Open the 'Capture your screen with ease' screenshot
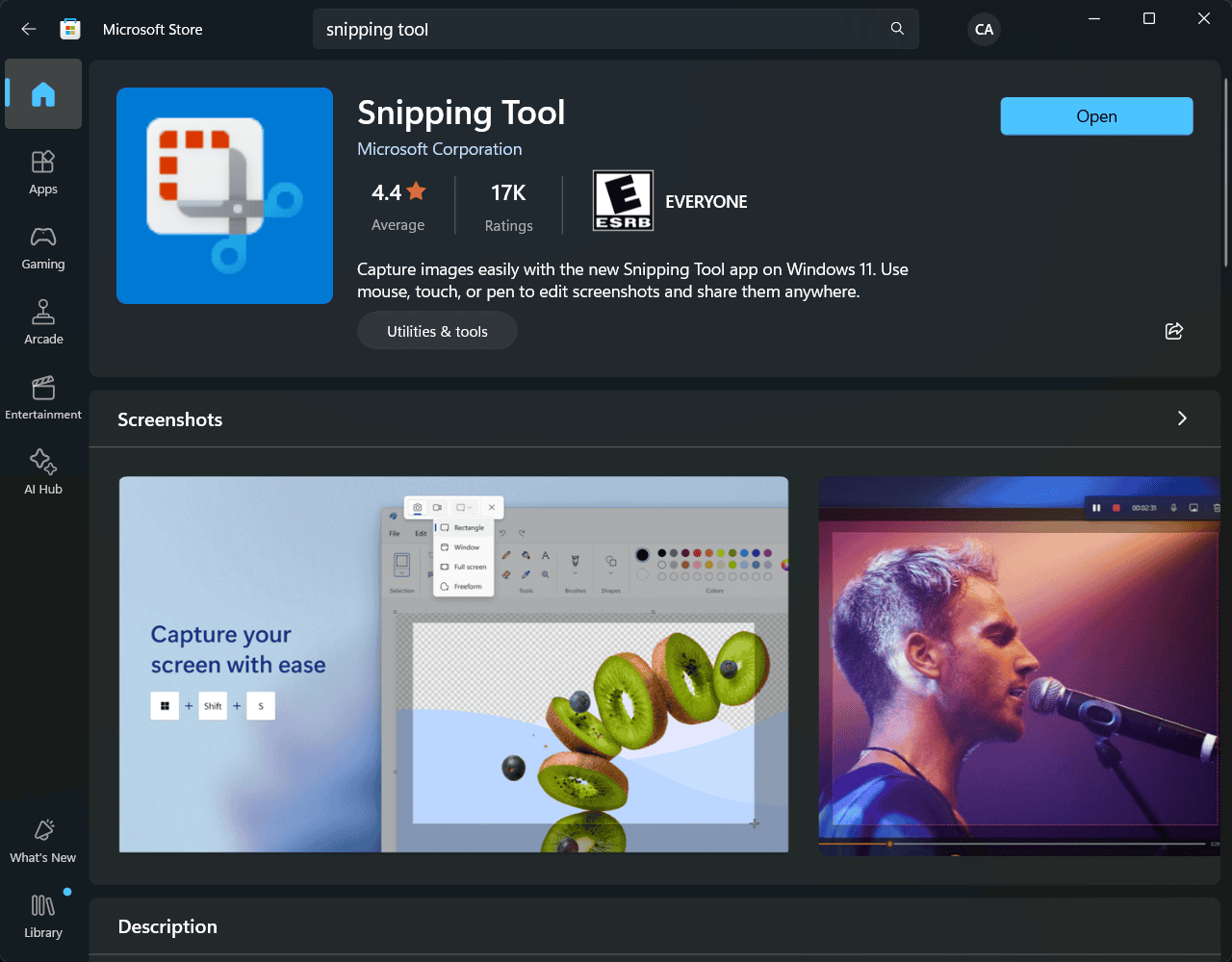Screen dimensions: 1232x962 point(453,665)
